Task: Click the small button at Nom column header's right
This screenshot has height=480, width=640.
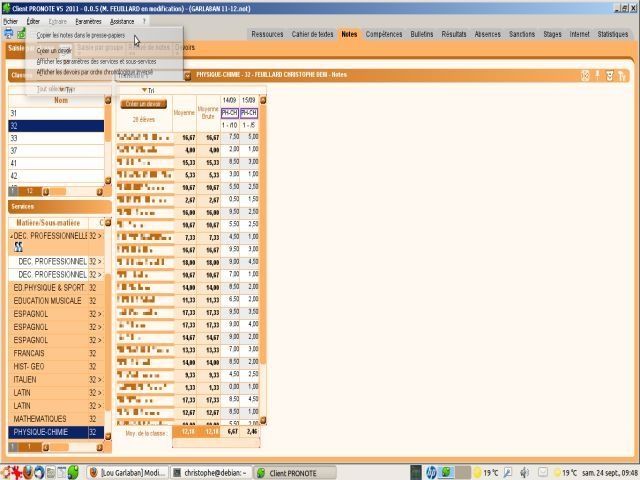Action: tap(108, 100)
